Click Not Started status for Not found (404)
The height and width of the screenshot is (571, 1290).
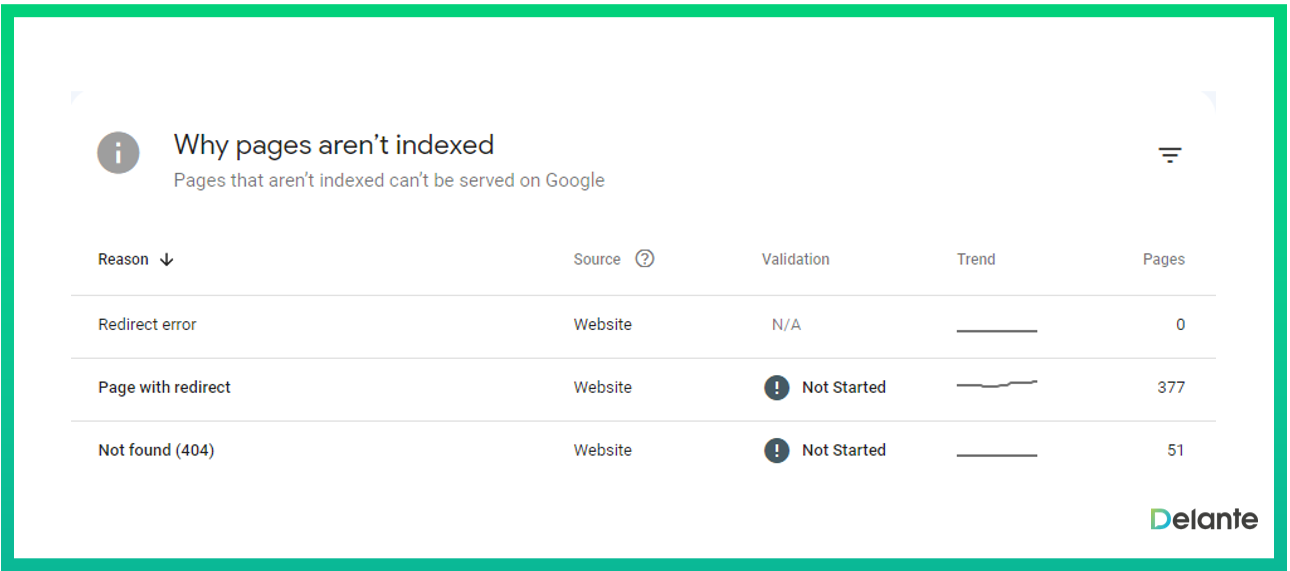pos(843,451)
